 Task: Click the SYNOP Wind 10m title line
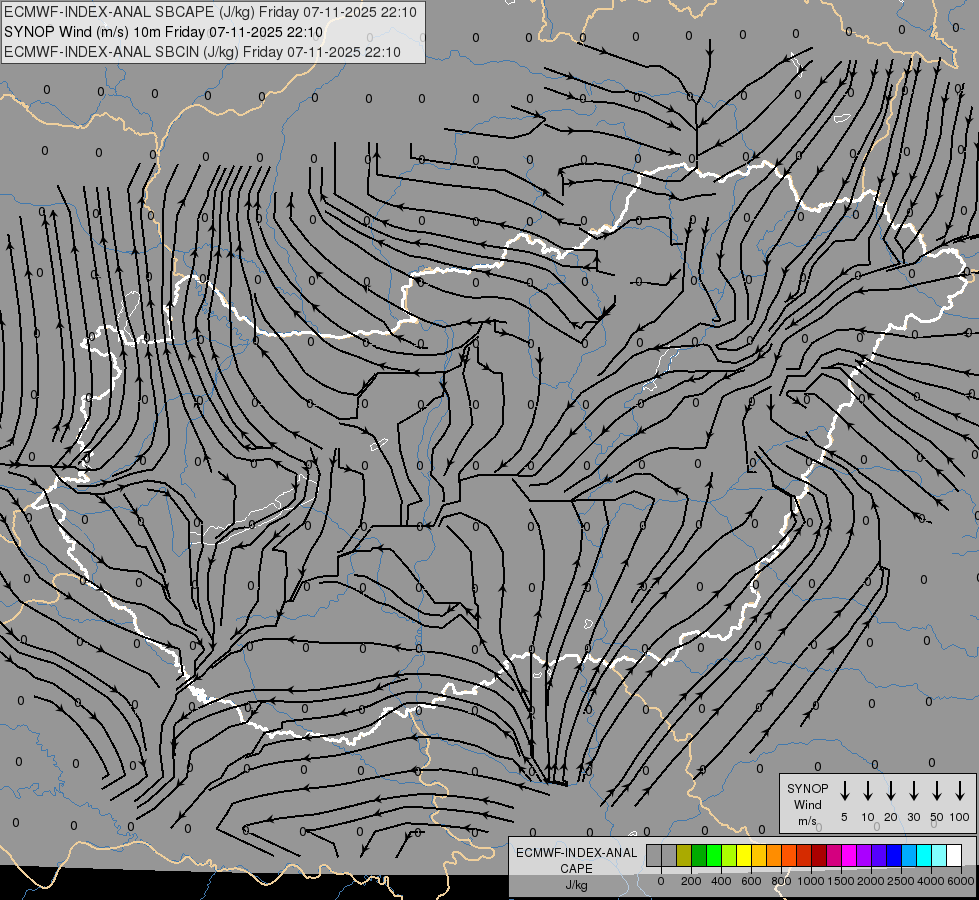(164, 32)
